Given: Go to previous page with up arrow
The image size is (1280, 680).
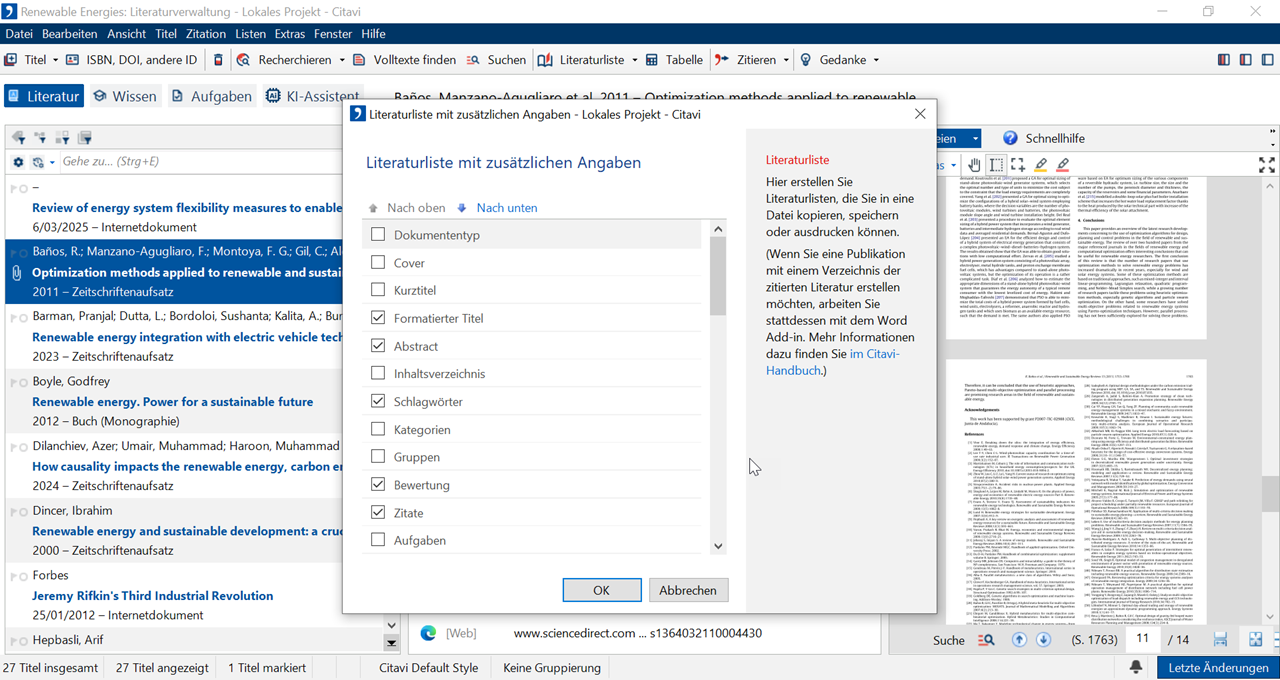Looking at the screenshot, I should tap(1019, 640).
